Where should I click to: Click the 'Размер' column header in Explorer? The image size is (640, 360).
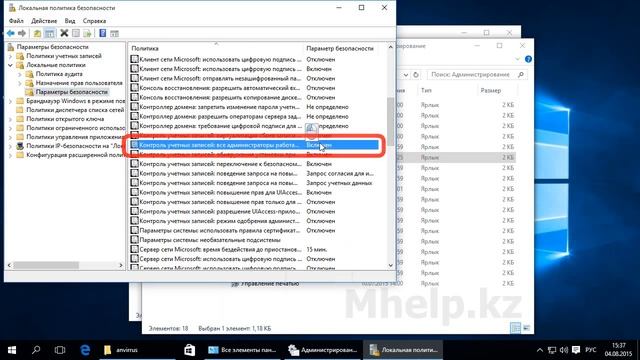point(491,90)
